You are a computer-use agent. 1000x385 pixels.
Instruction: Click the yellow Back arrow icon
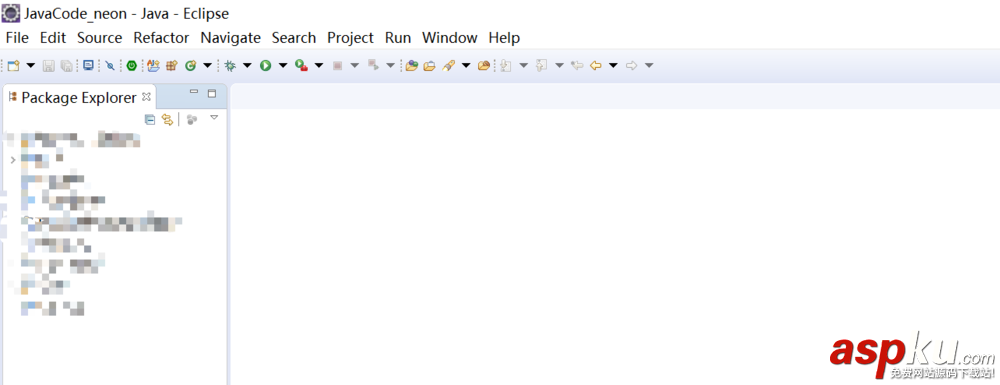(x=596, y=65)
